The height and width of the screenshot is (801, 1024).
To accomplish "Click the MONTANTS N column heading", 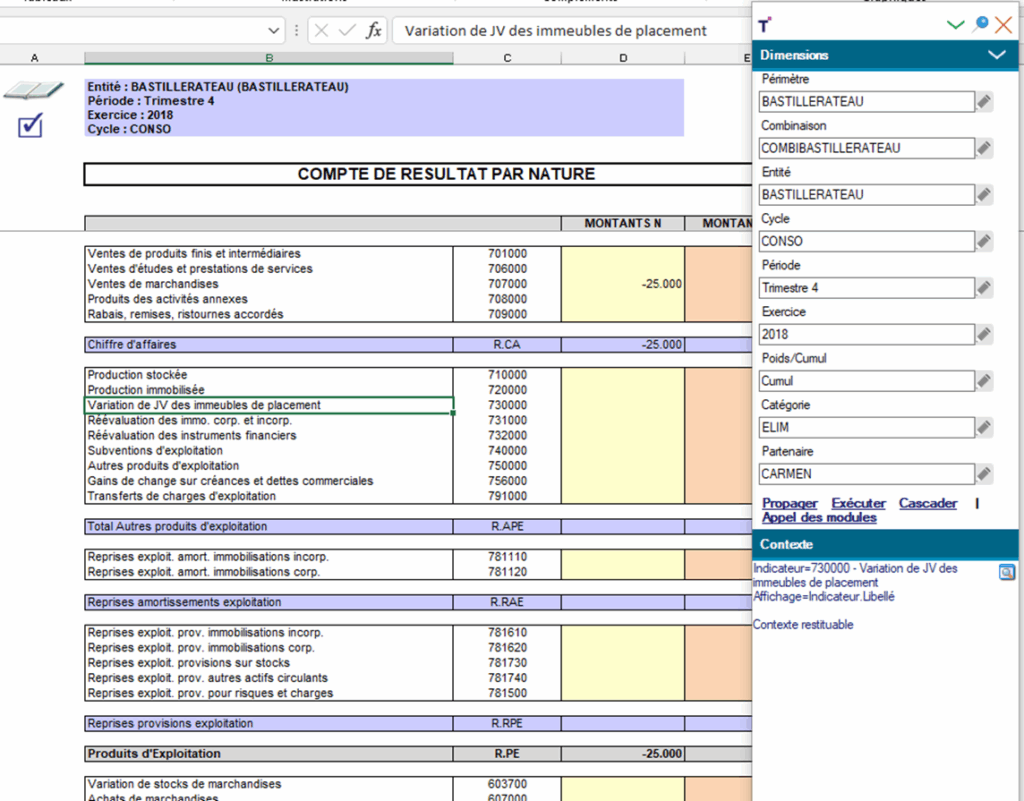I will pos(623,223).
